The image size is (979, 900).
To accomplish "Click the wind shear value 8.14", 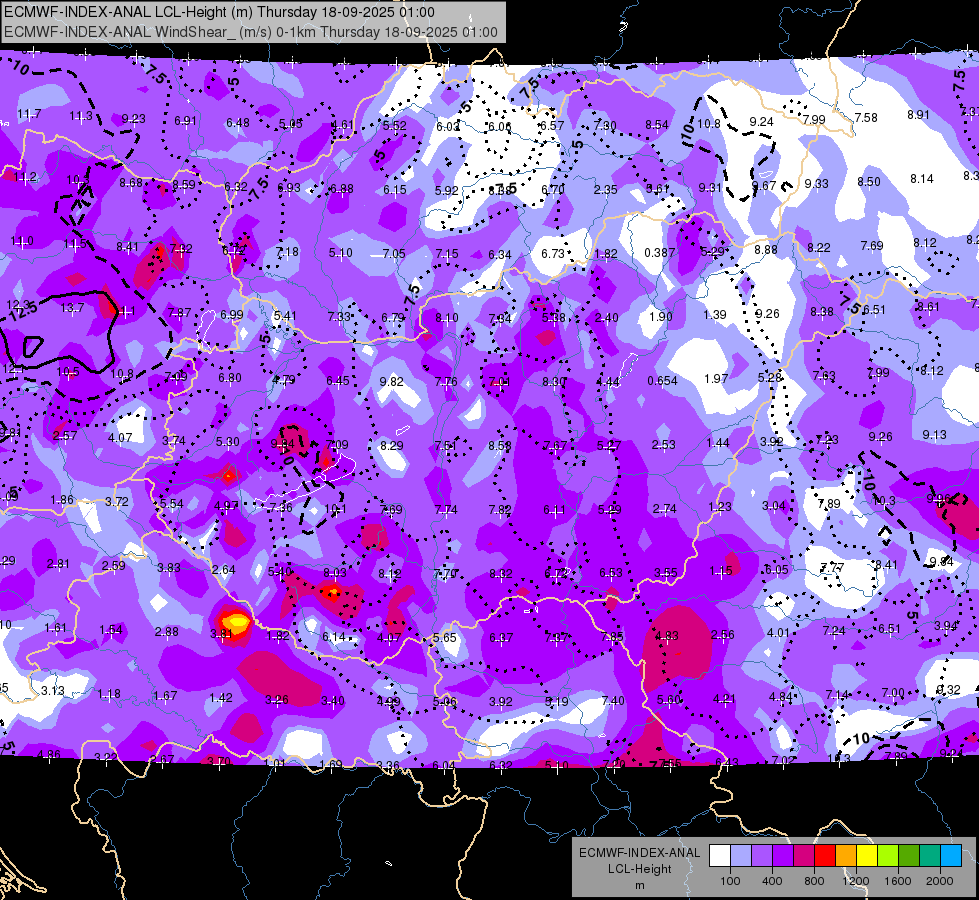I will [x=922, y=179].
